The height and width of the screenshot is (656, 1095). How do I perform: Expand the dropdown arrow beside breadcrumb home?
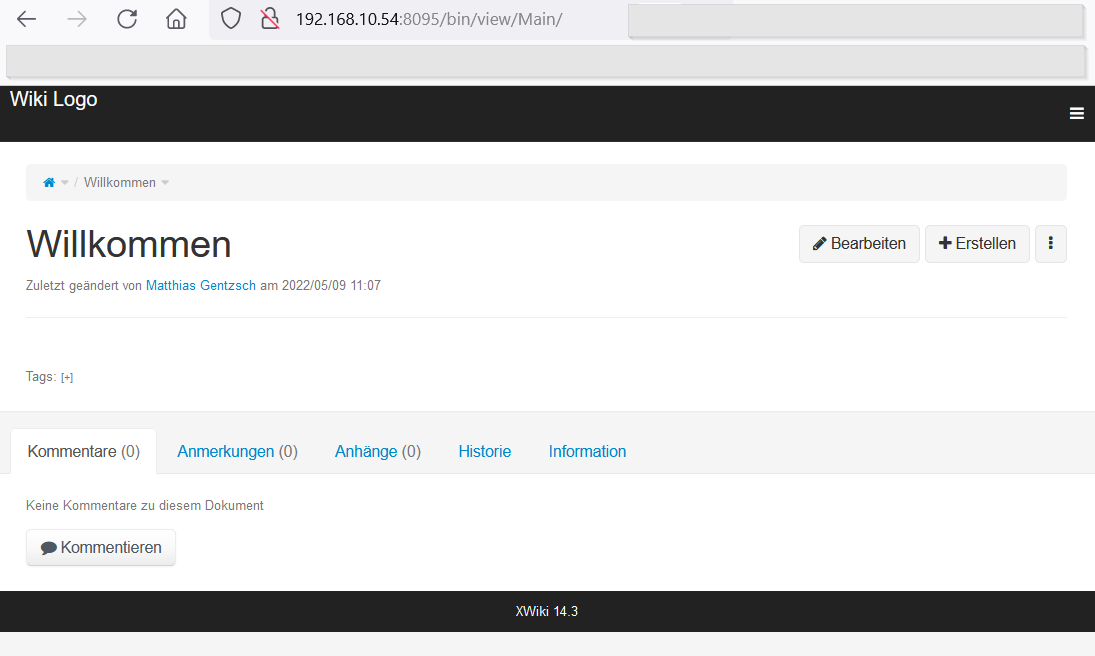[65, 183]
